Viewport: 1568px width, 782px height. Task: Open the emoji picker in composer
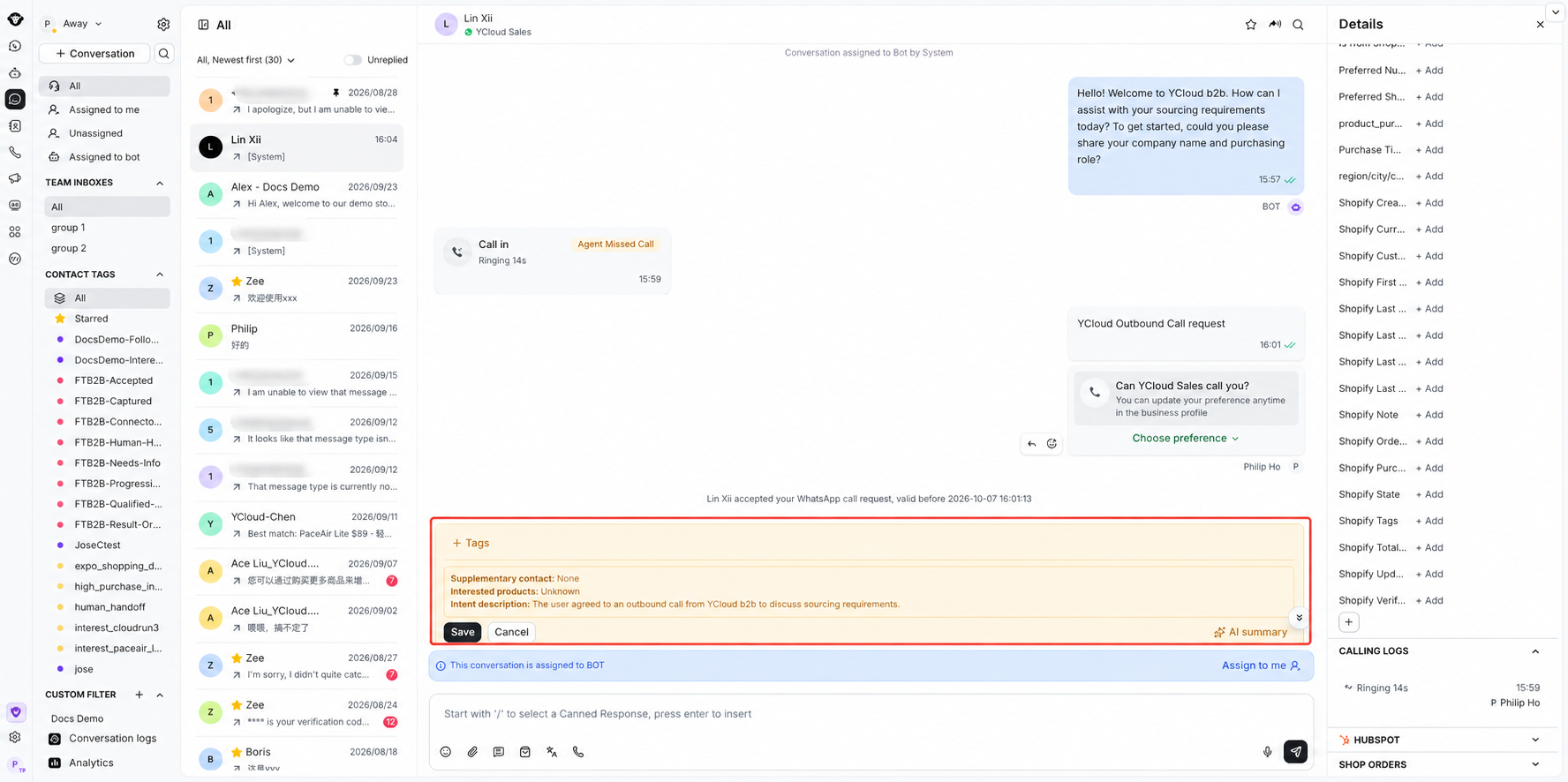point(446,752)
